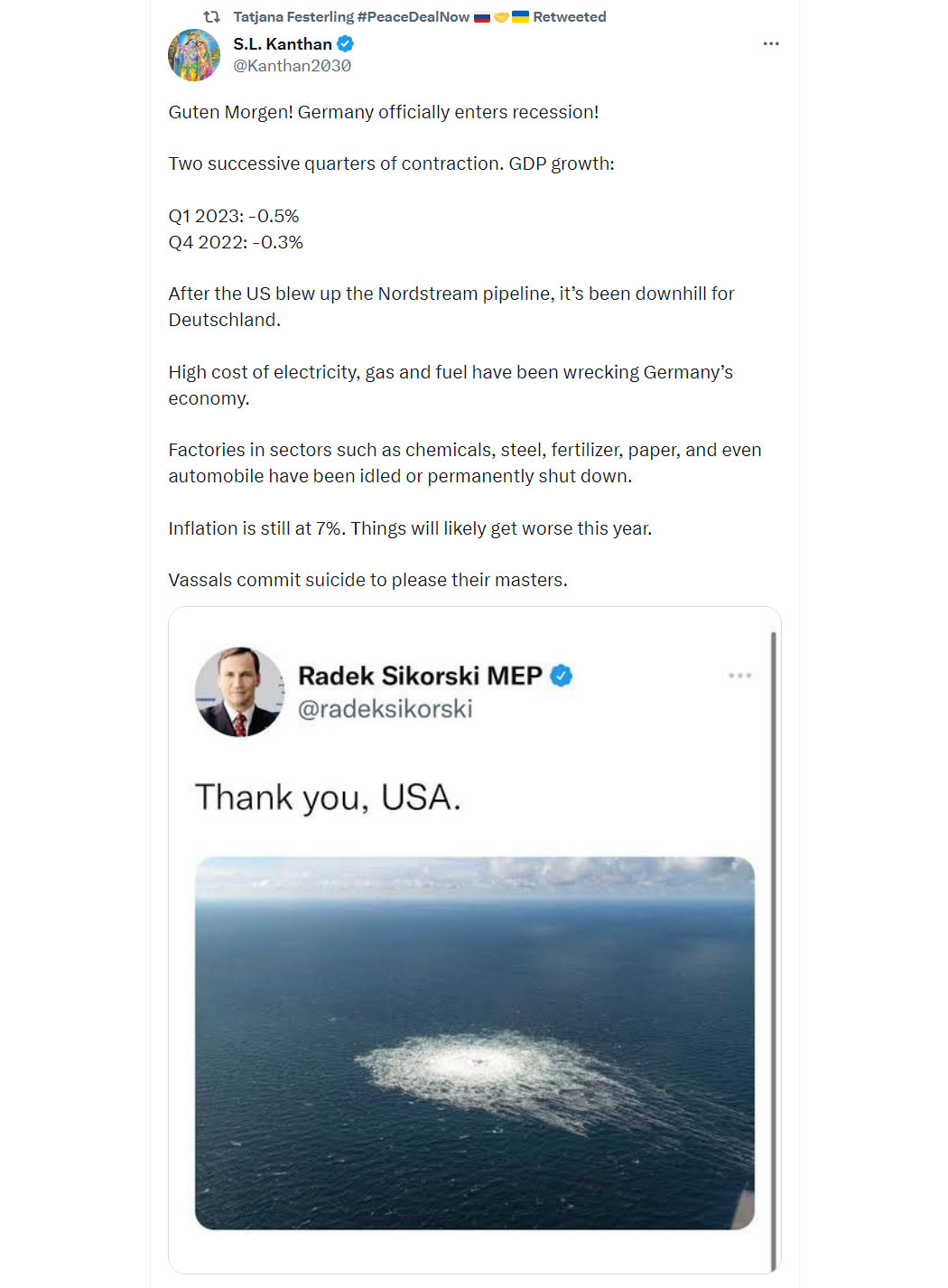Open the embedded Radek Sikorski tweet screenshot

click(474, 939)
